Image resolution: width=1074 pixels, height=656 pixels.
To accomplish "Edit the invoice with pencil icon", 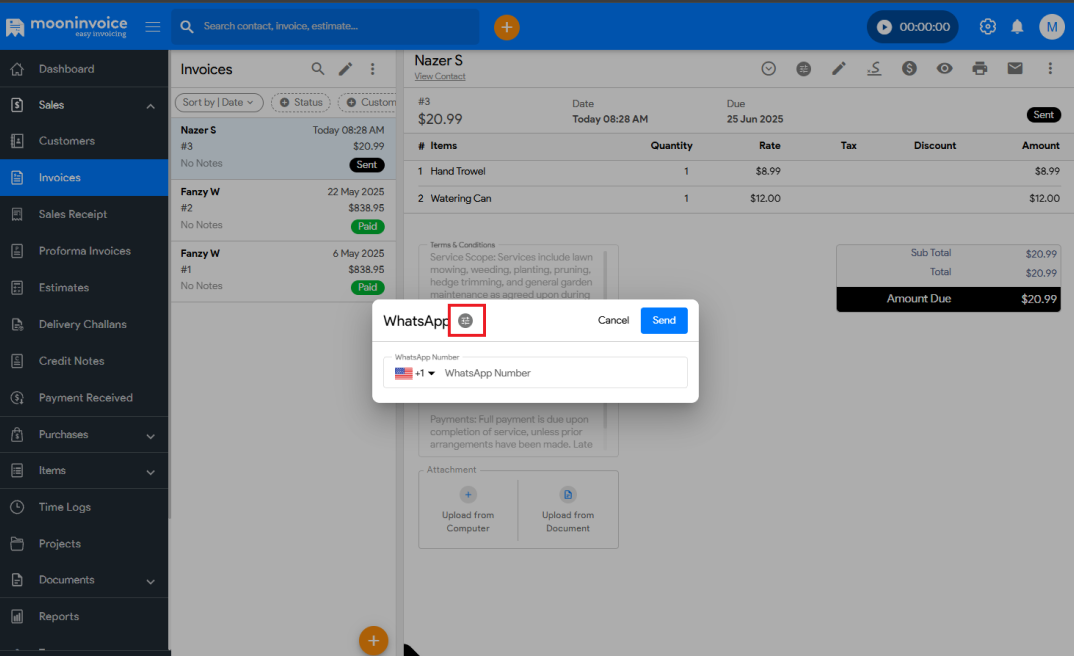I will [839, 68].
